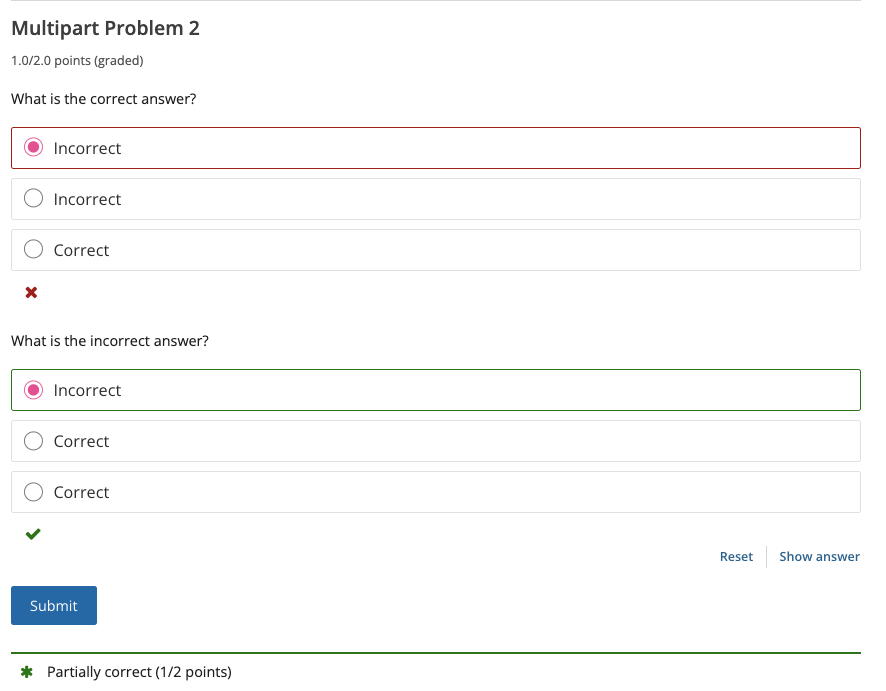The width and height of the screenshot is (886, 691).
Task: Click the green-bordered 'Incorrect' label text
Action: [87, 390]
